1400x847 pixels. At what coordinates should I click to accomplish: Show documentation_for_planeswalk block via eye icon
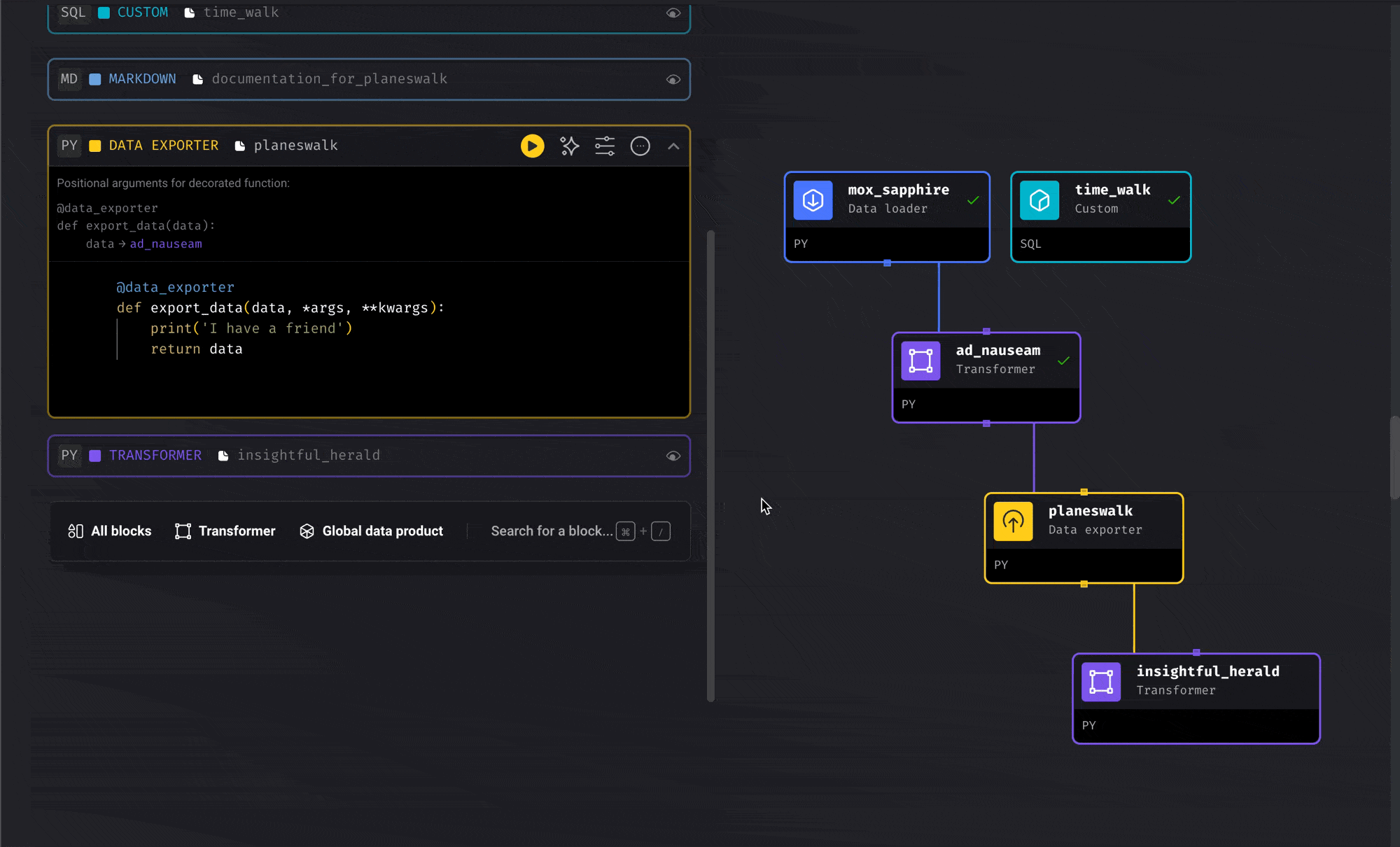(x=673, y=80)
